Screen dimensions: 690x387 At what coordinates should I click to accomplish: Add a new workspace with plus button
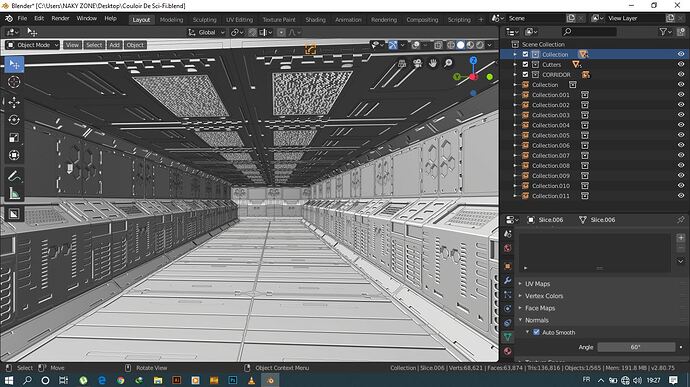click(x=481, y=20)
